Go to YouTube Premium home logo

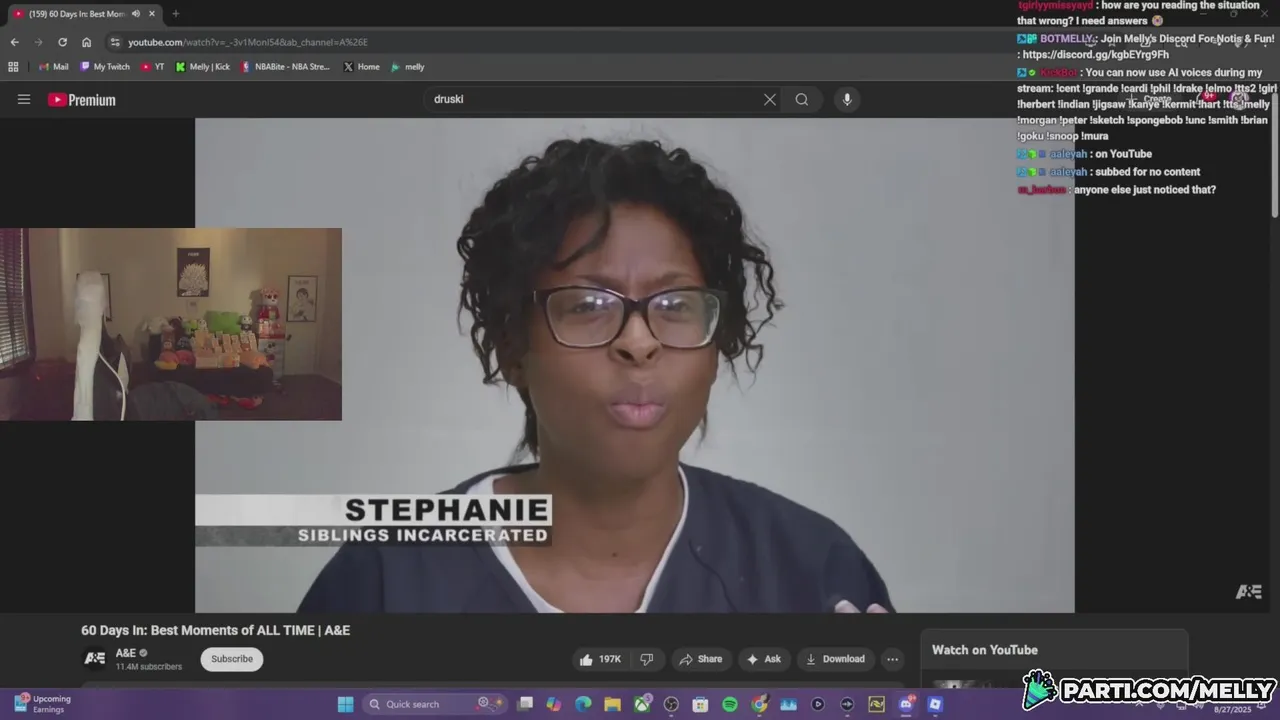tap(82, 100)
